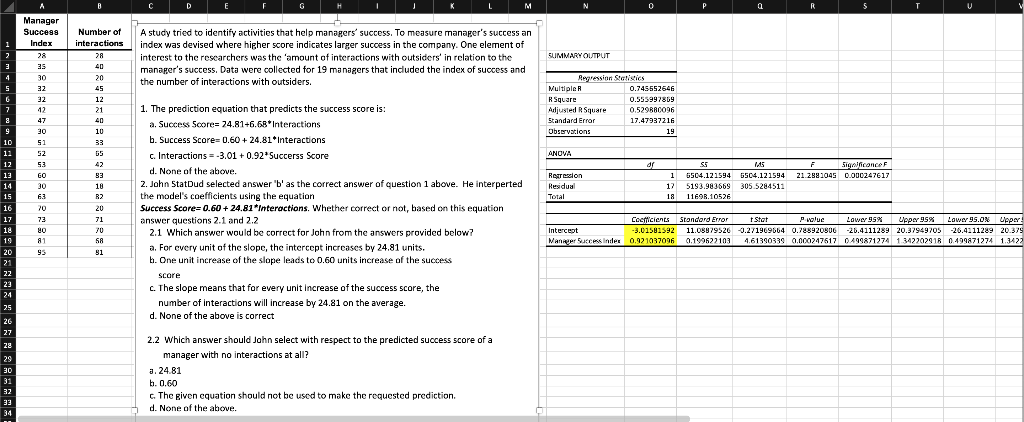
Task: Select column Q header
Action: click(760, 5)
